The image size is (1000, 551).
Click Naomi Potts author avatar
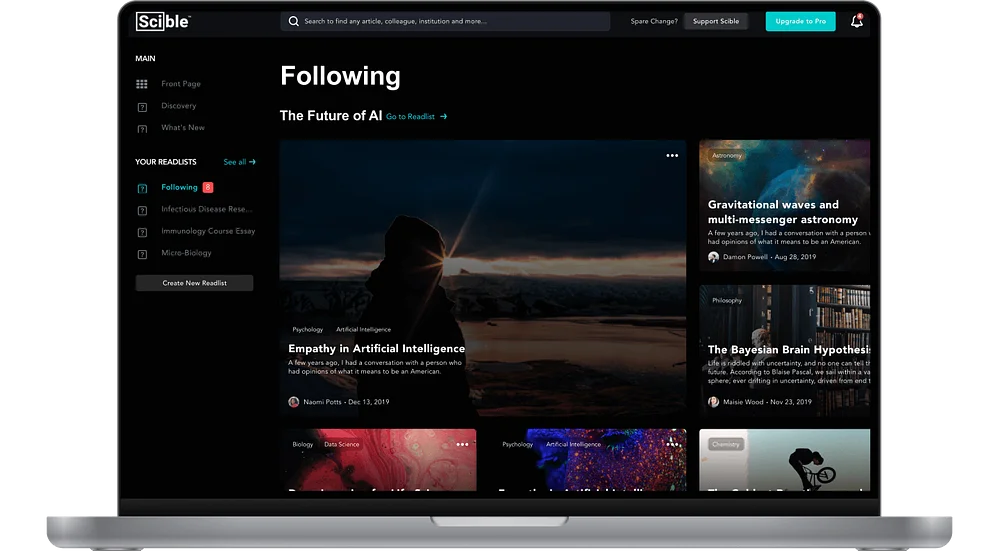[x=294, y=402]
